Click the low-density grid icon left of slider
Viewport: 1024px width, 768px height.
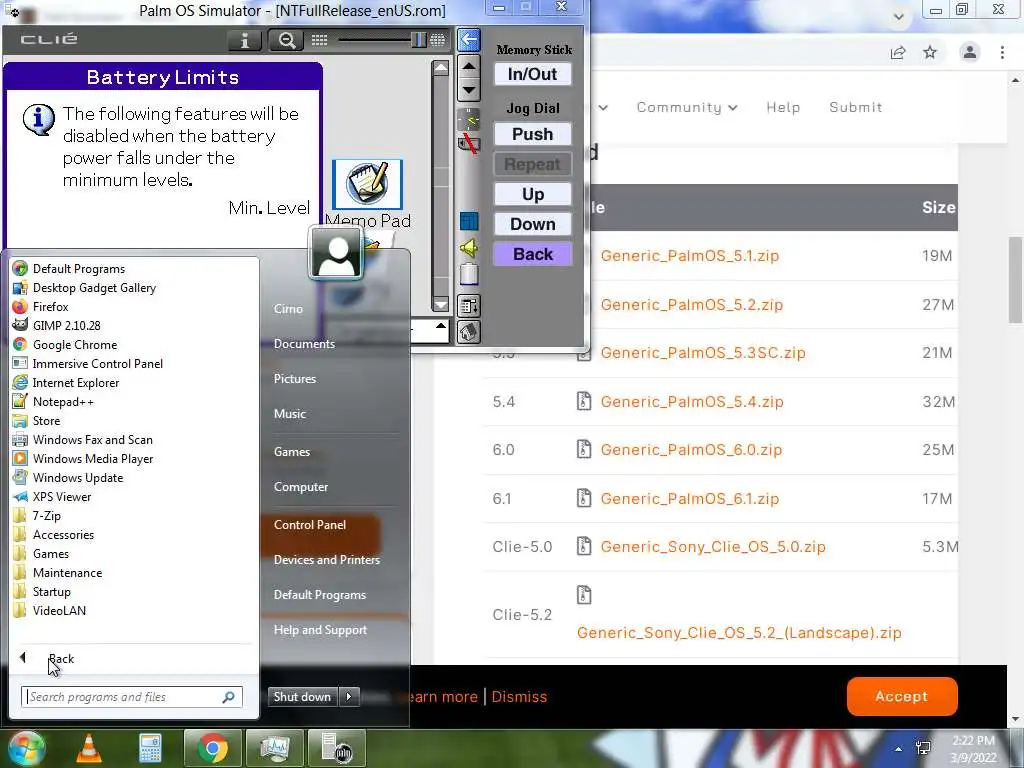(x=319, y=40)
